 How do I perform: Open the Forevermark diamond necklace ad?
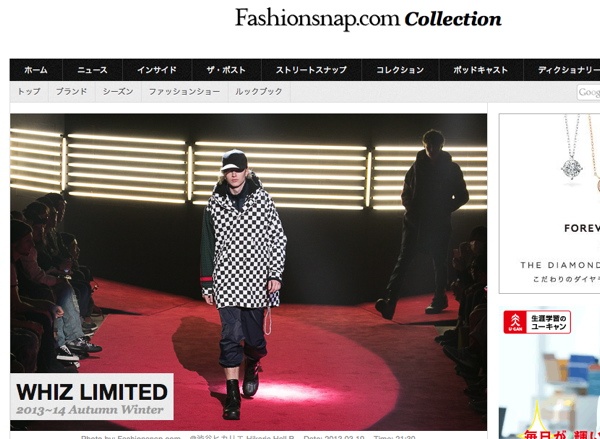(549, 203)
